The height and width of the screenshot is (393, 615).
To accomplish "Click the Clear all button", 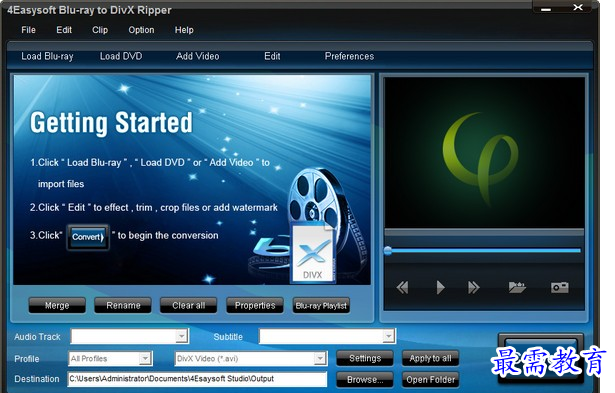I will [x=188, y=306].
